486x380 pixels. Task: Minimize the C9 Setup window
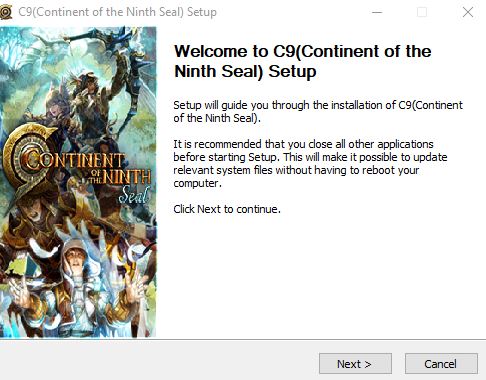click(x=377, y=12)
